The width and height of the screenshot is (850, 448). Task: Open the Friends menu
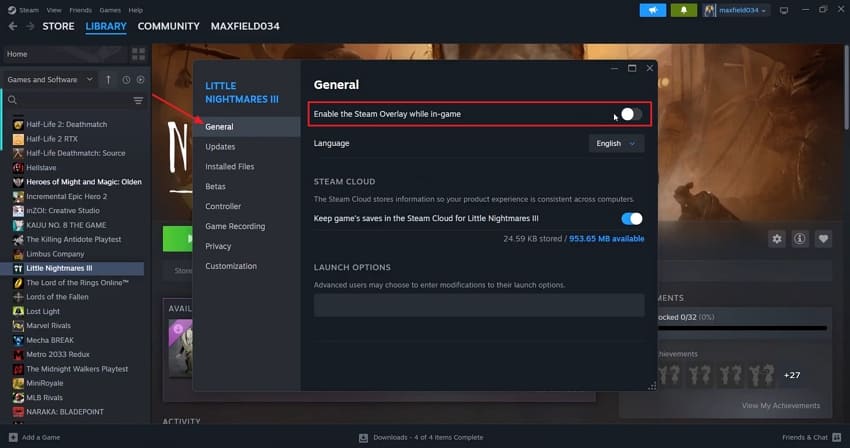80,10
